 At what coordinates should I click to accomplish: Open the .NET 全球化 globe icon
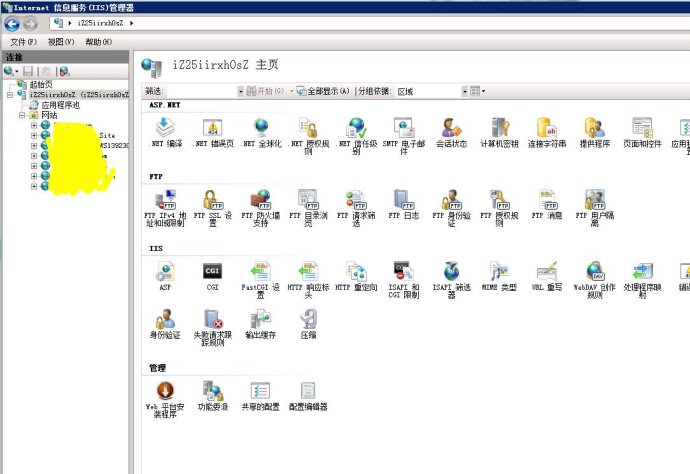pyautogui.click(x=261, y=128)
